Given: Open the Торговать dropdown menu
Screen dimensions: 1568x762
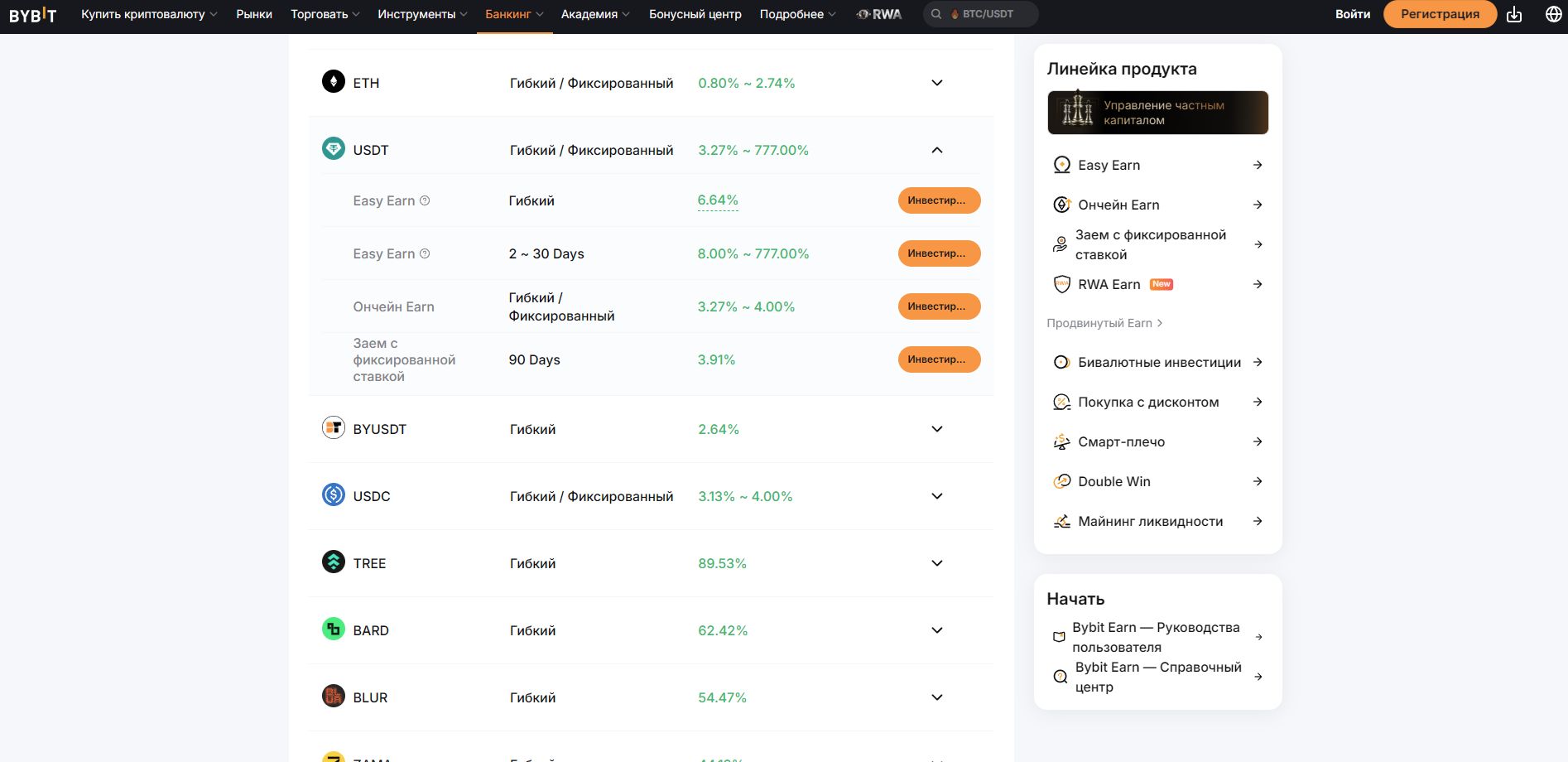Looking at the screenshot, I should (x=325, y=14).
